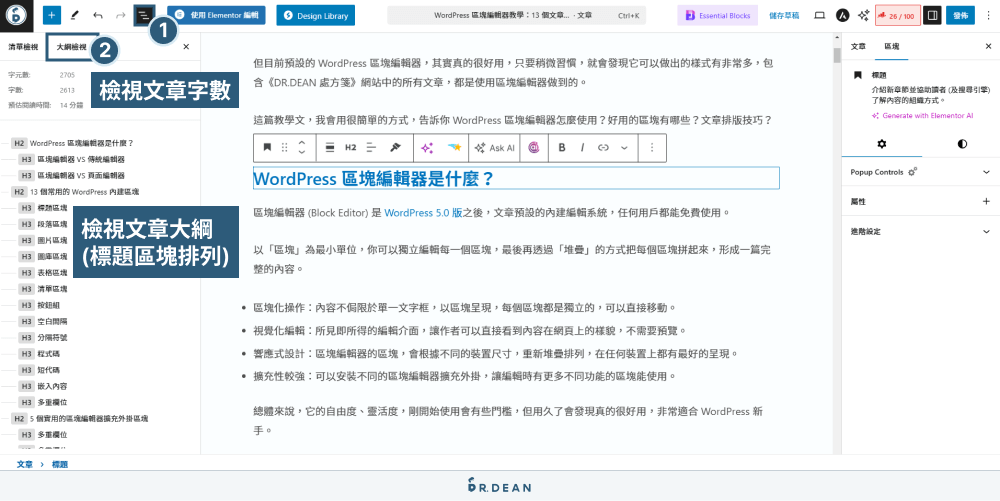This screenshot has height=501, width=1000.
Task: Click the heading block type icon in toolbar
Action: tap(267, 147)
